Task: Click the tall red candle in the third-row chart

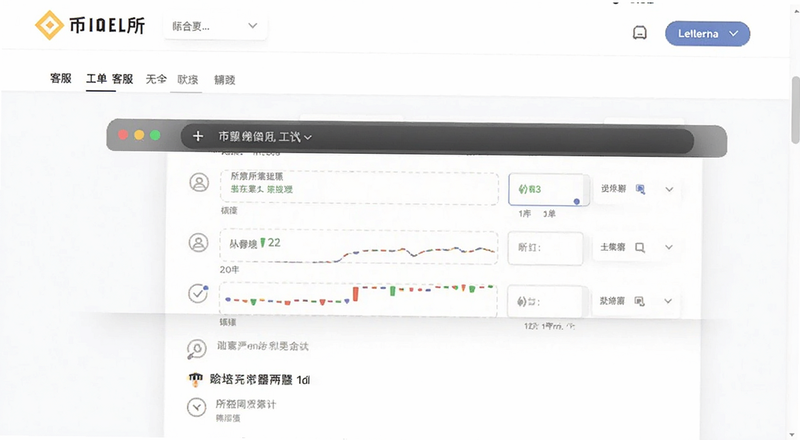Action: [356, 294]
